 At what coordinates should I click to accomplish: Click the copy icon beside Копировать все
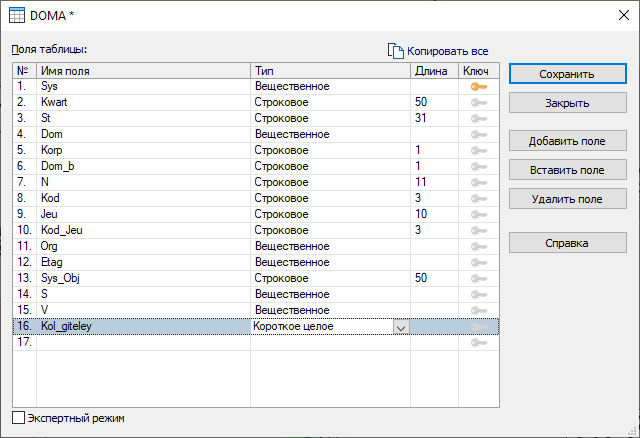pyautogui.click(x=395, y=50)
